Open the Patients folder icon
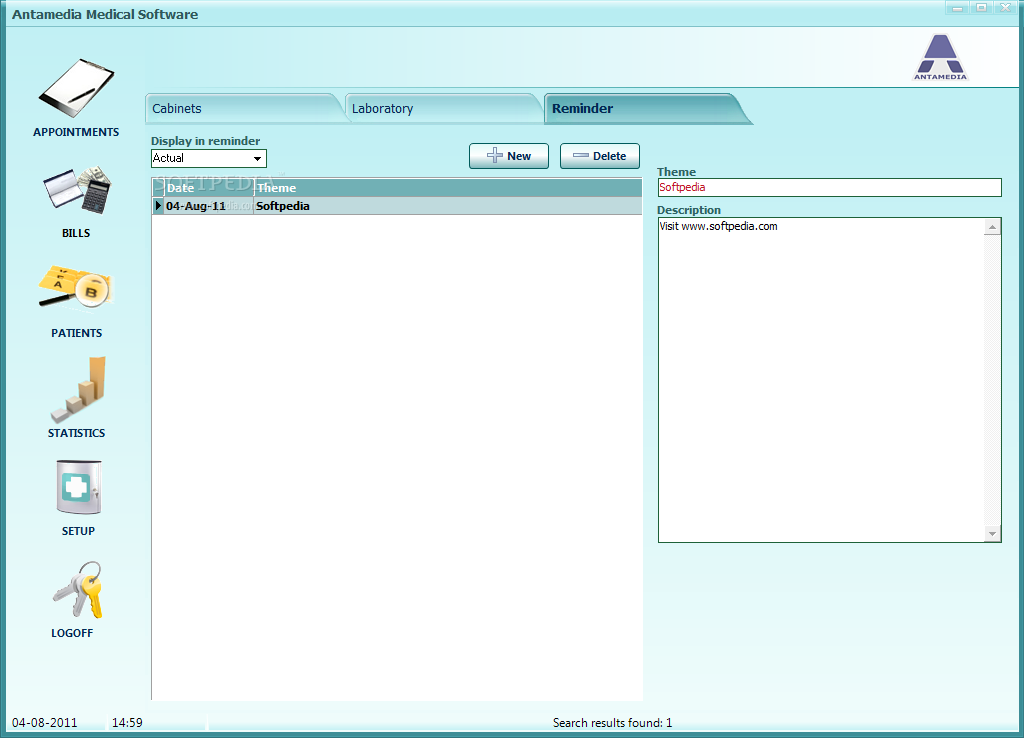The image size is (1024, 738). pos(76,287)
